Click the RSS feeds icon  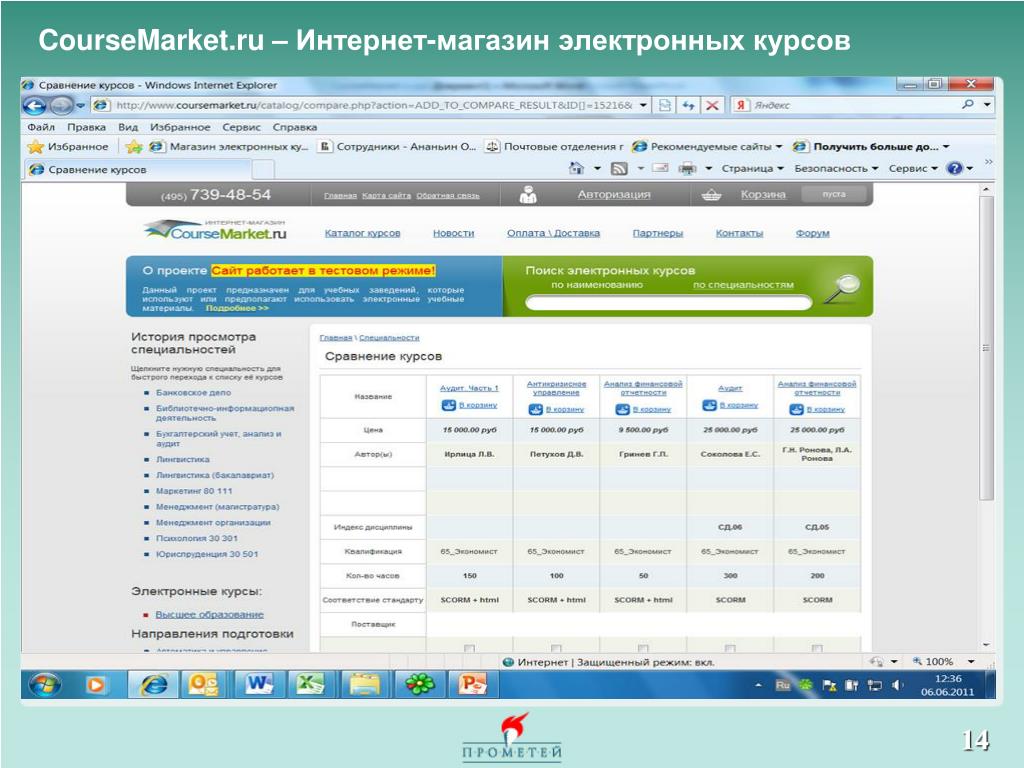tap(619, 168)
